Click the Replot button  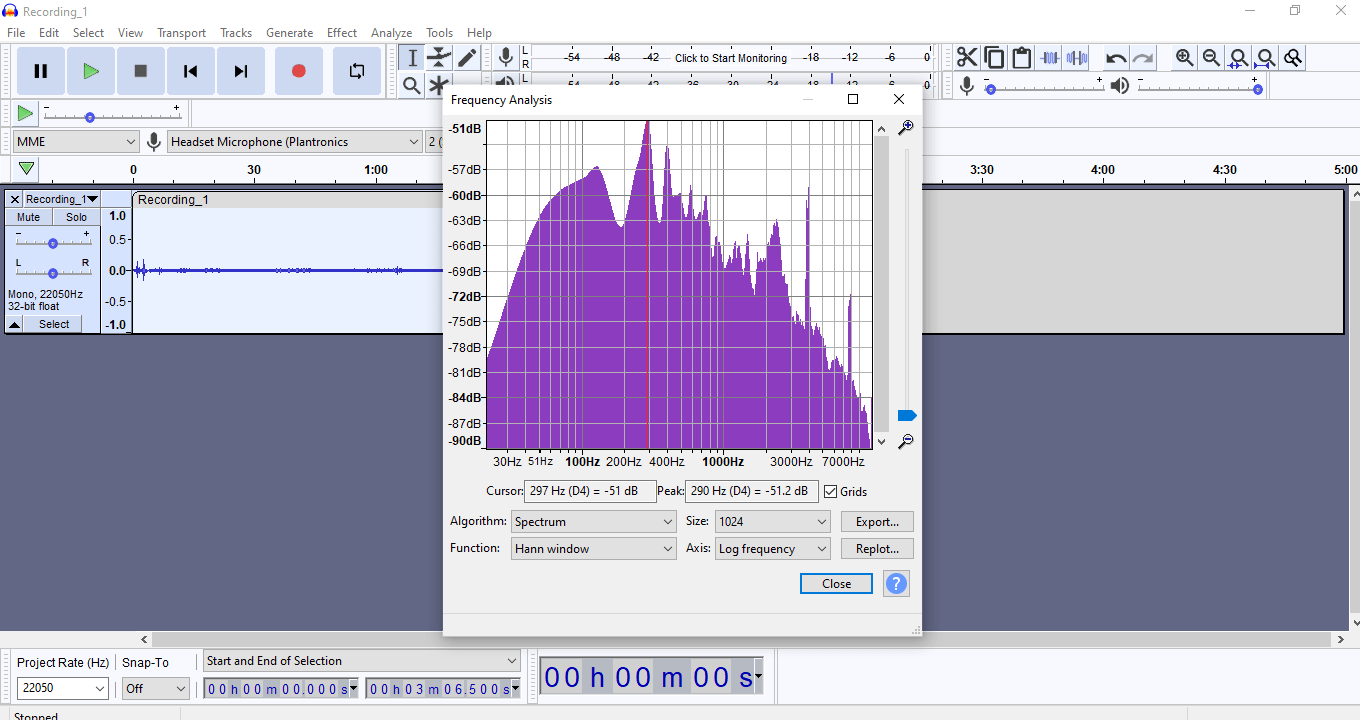click(877, 548)
